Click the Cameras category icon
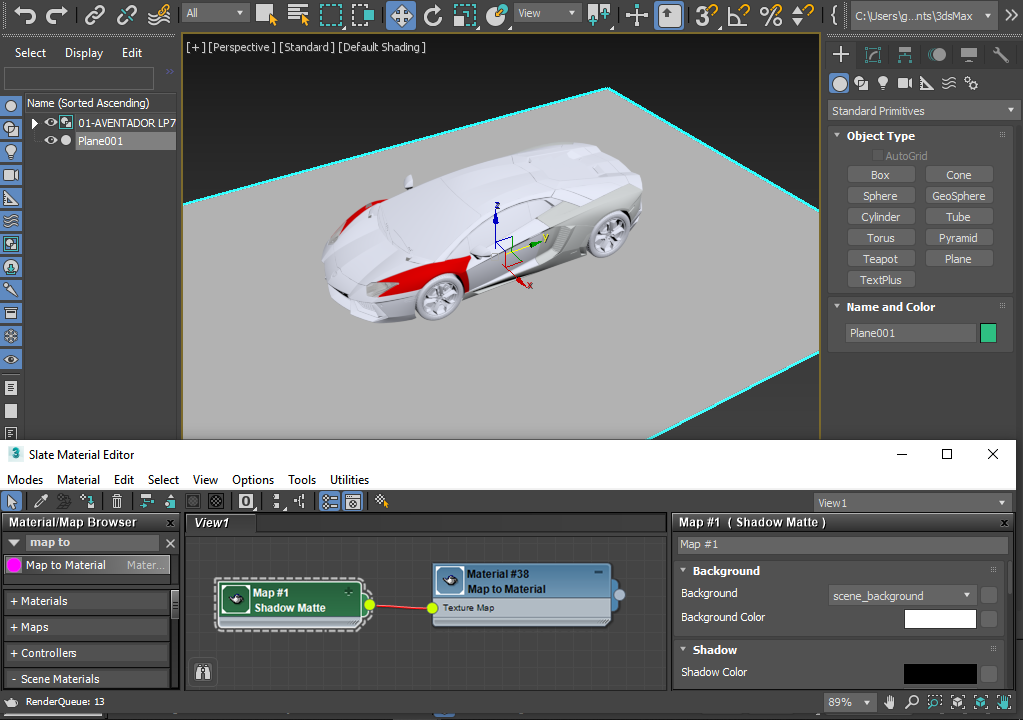This screenshot has width=1023, height=720. tap(905, 84)
